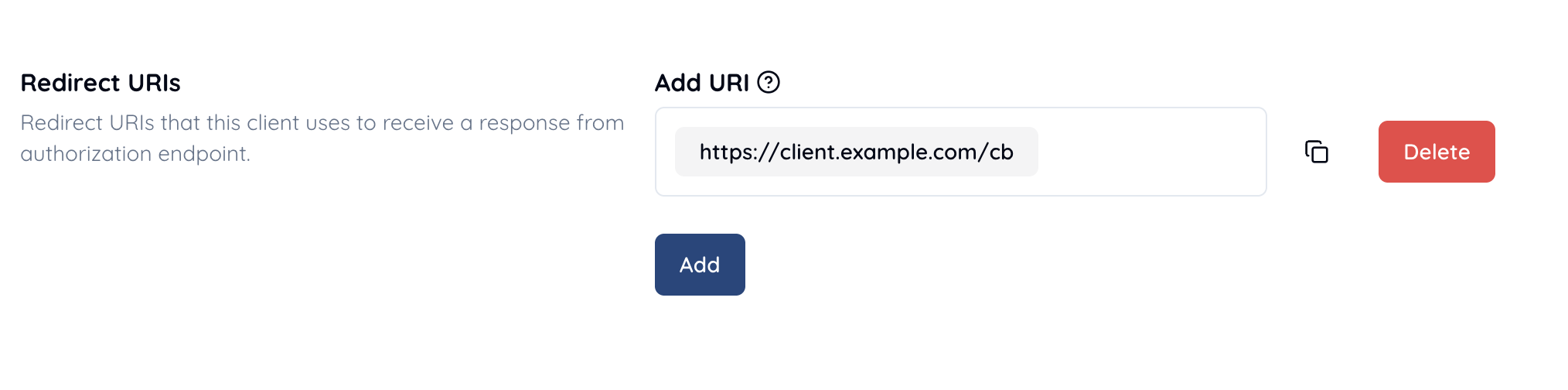Add a new redirect URI entry
Screen dimensions: 1568x390
tap(700, 265)
